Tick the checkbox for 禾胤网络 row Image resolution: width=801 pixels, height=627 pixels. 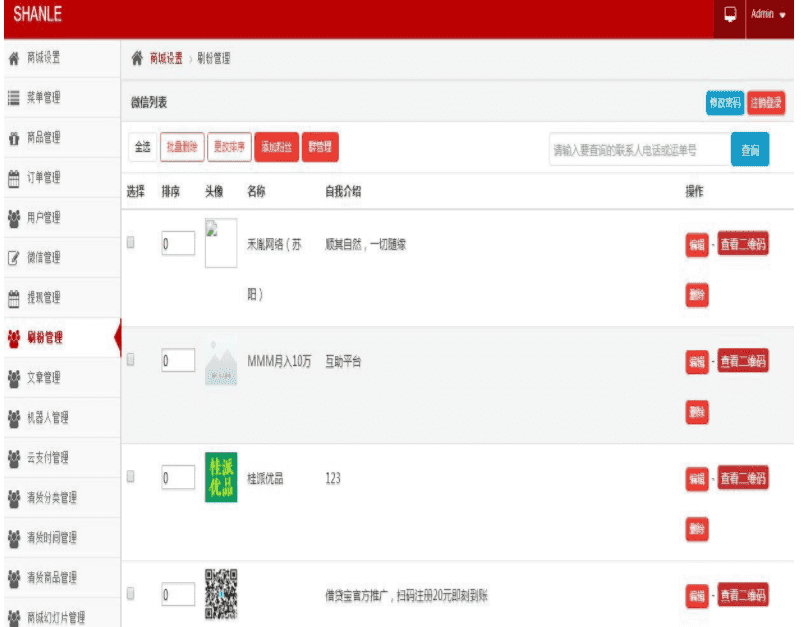click(131, 242)
